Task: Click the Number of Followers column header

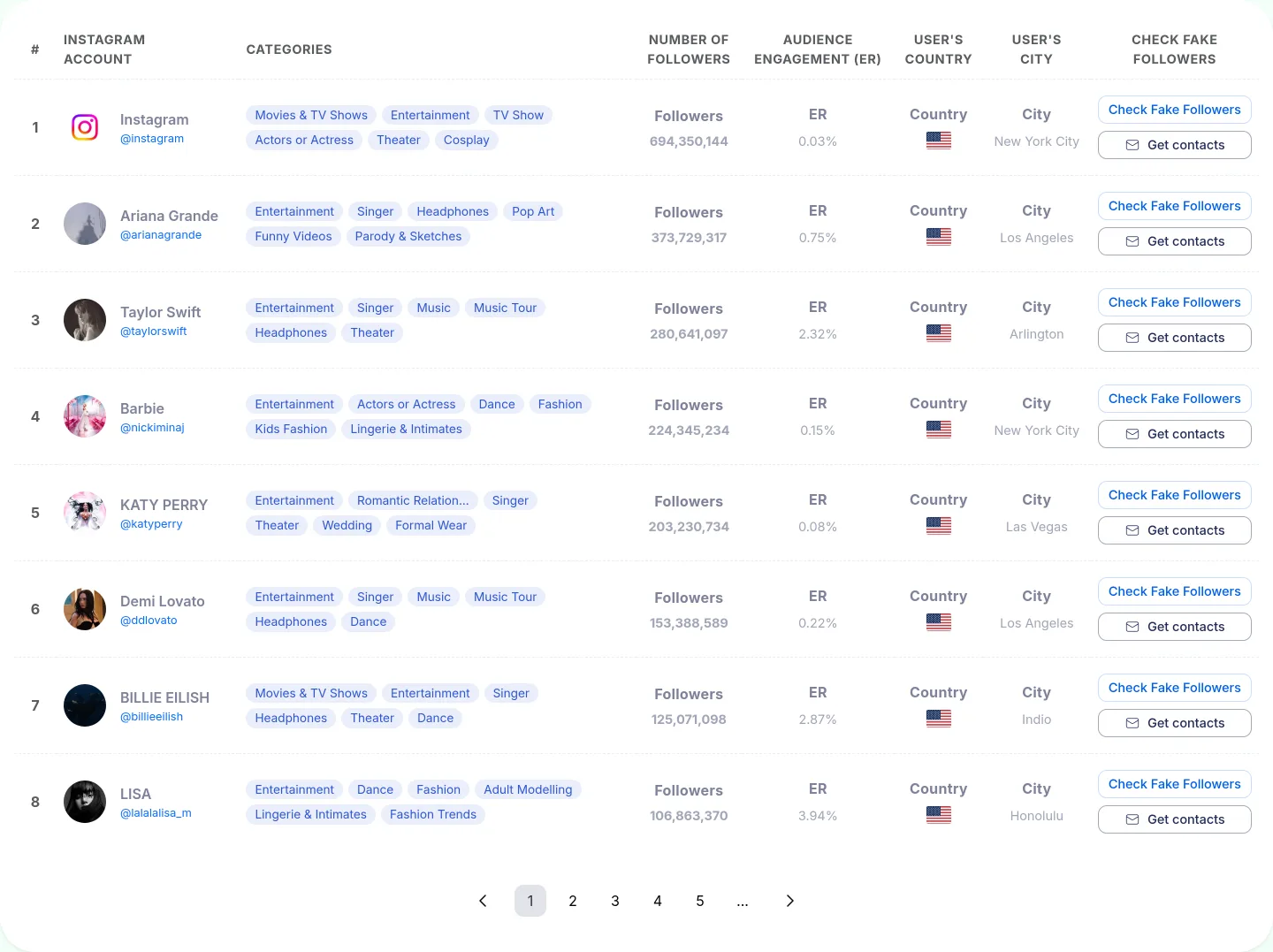Action: pos(689,50)
